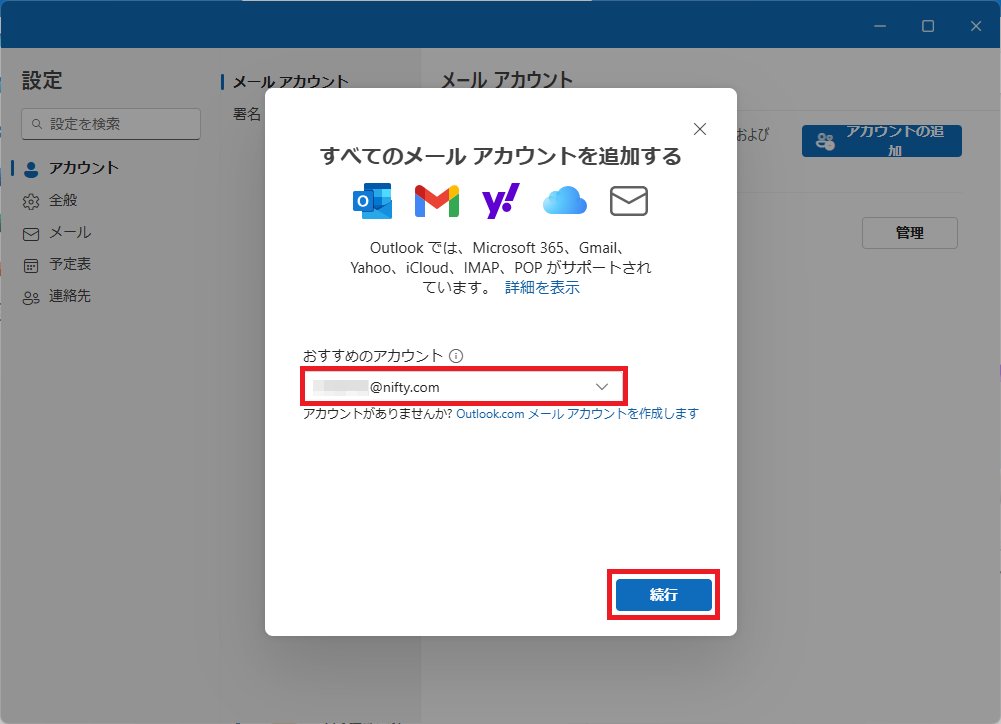
Task: Open 署名 submenu item
Action: tap(246, 114)
